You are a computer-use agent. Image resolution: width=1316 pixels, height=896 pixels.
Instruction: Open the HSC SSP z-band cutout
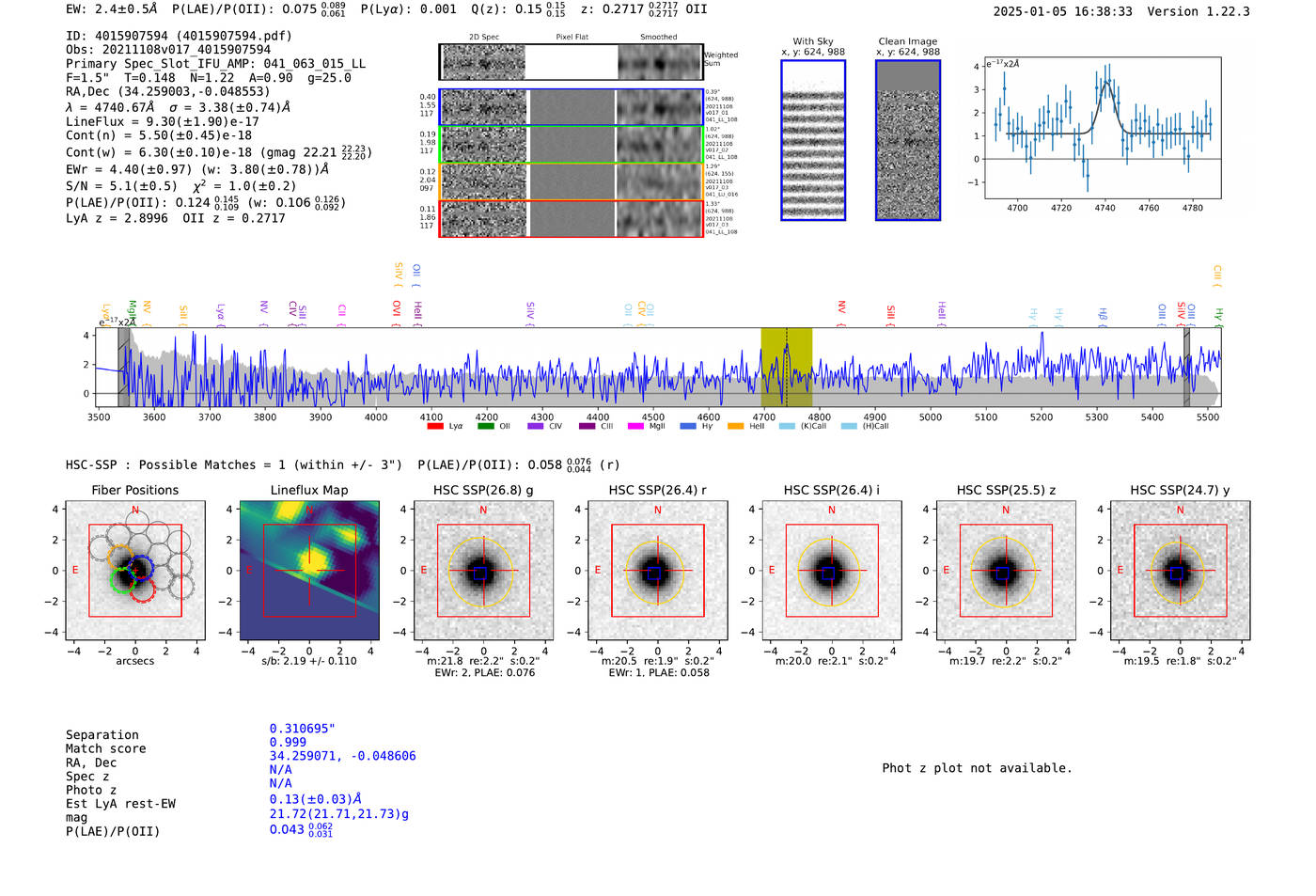[1006, 571]
